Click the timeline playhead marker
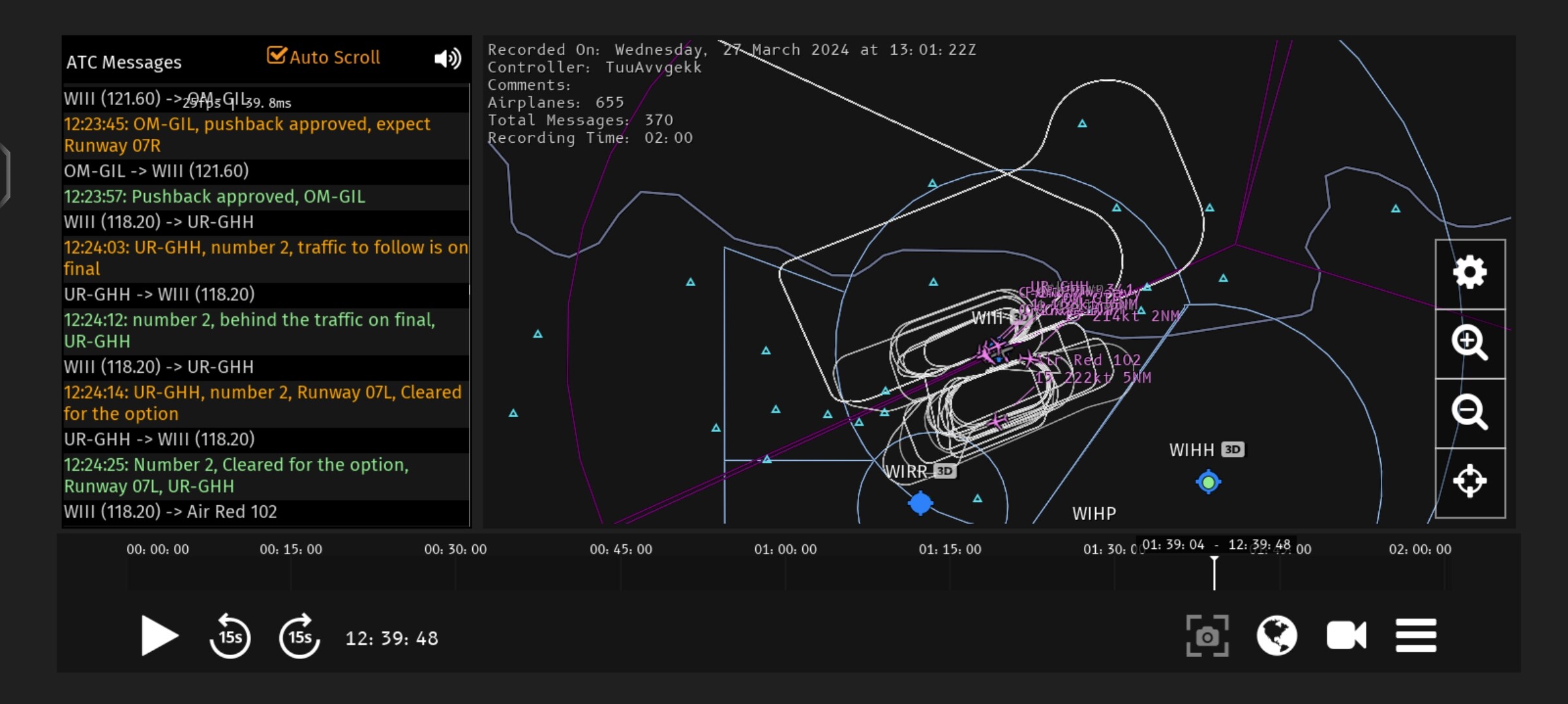The image size is (1568, 704). [1214, 572]
